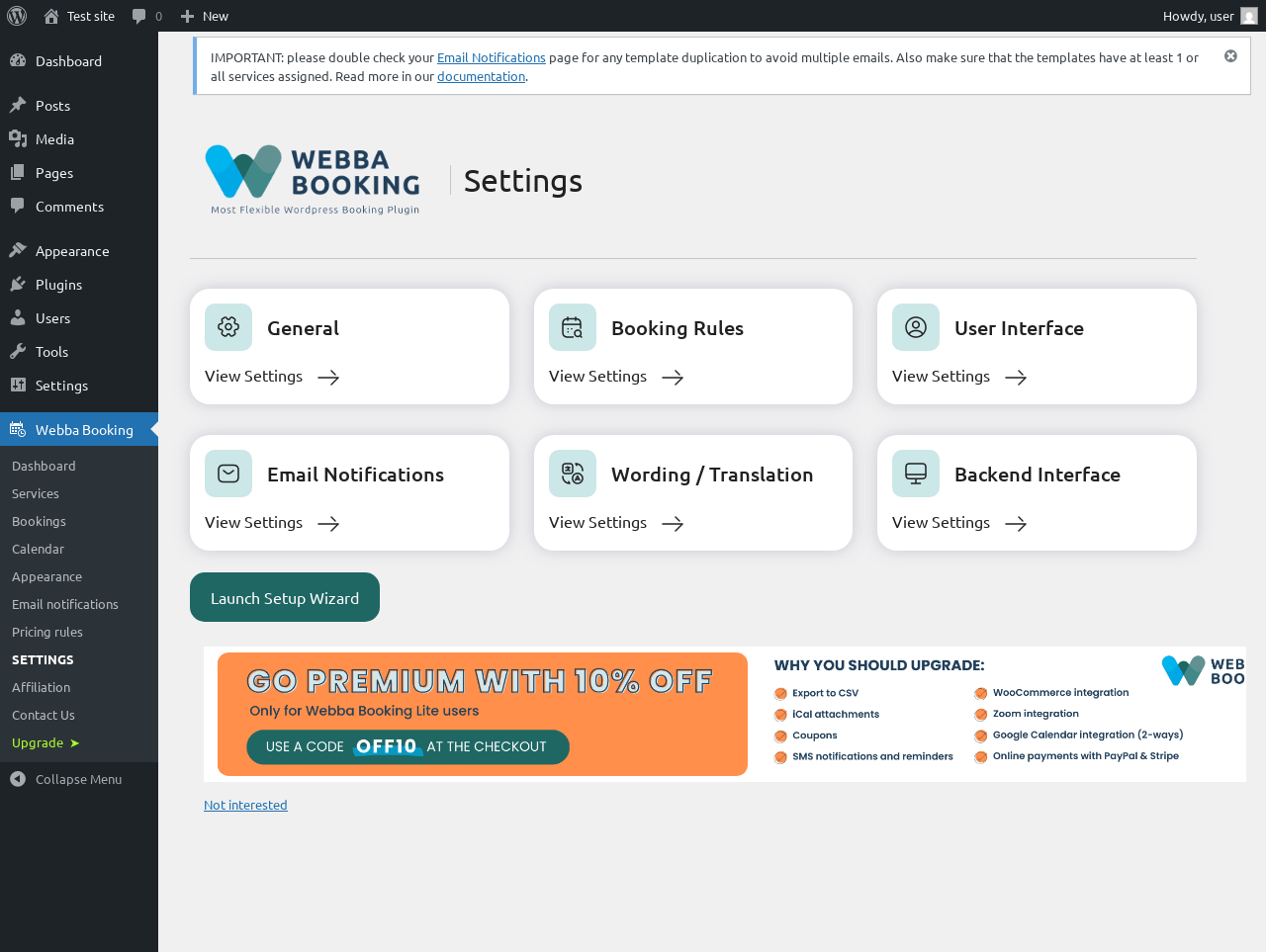Click the Not interested link
The width and height of the screenshot is (1266, 952).
click(245, 805)
